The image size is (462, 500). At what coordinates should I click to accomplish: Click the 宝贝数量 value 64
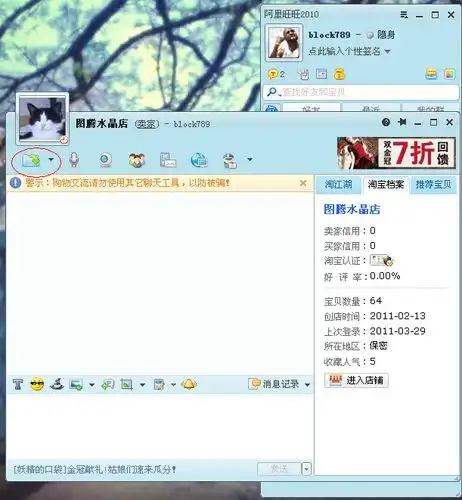click(x=376, y=301)
